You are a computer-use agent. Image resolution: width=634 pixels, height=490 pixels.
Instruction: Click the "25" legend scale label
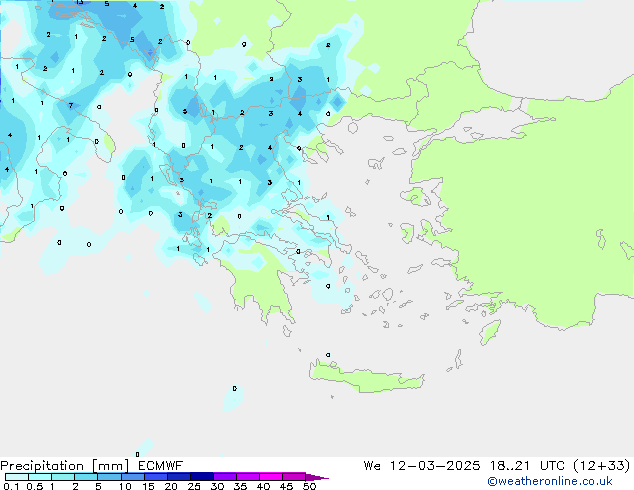194,486
